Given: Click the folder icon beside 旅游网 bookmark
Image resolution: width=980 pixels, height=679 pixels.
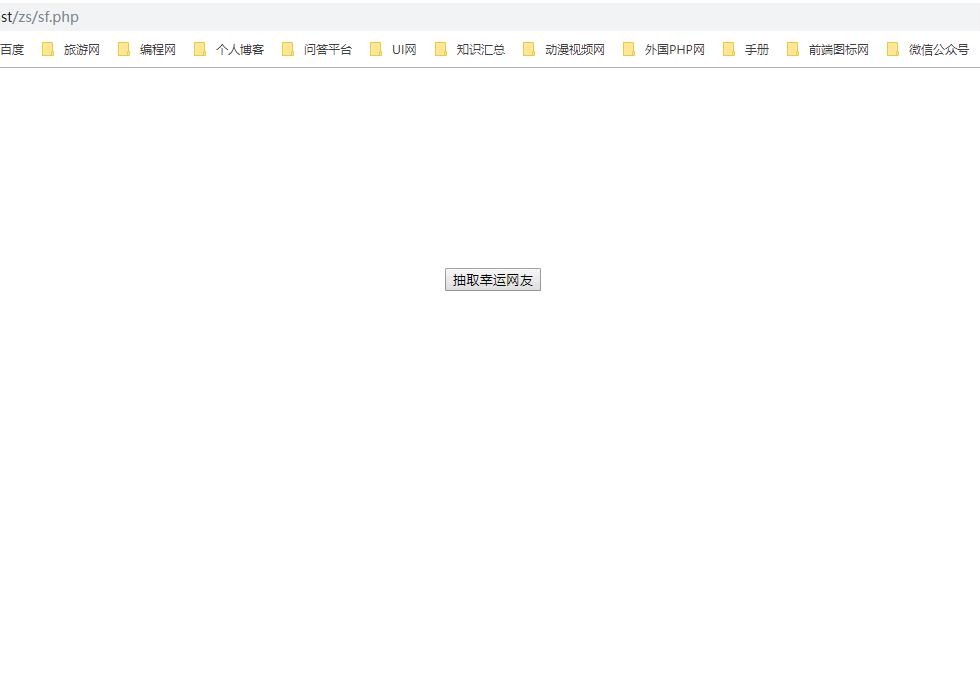Looking at the screenshot, I should (48, 48).
